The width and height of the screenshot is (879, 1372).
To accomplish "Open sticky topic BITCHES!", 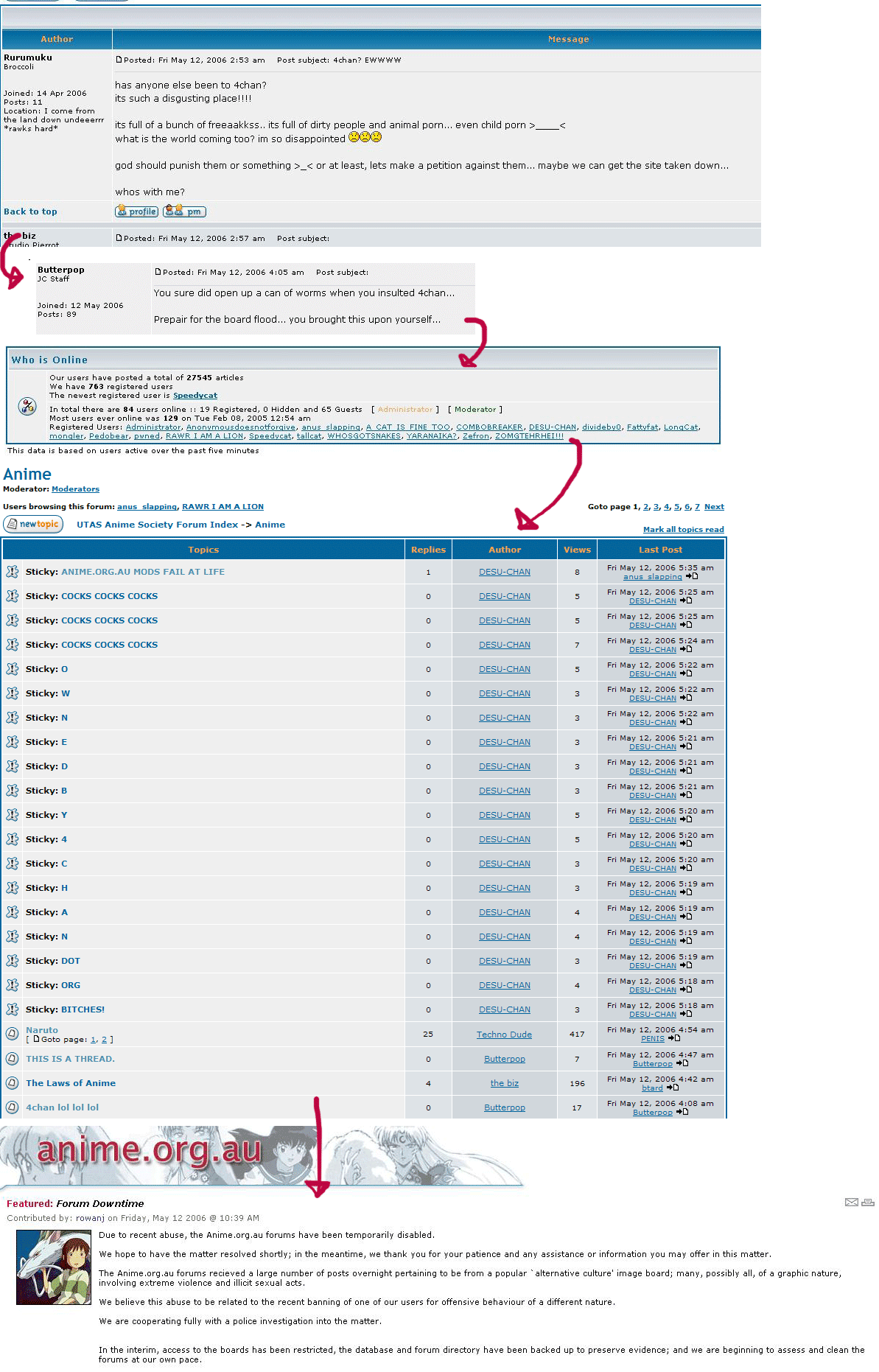I will pyautogui.click(x=83, y=1009).
